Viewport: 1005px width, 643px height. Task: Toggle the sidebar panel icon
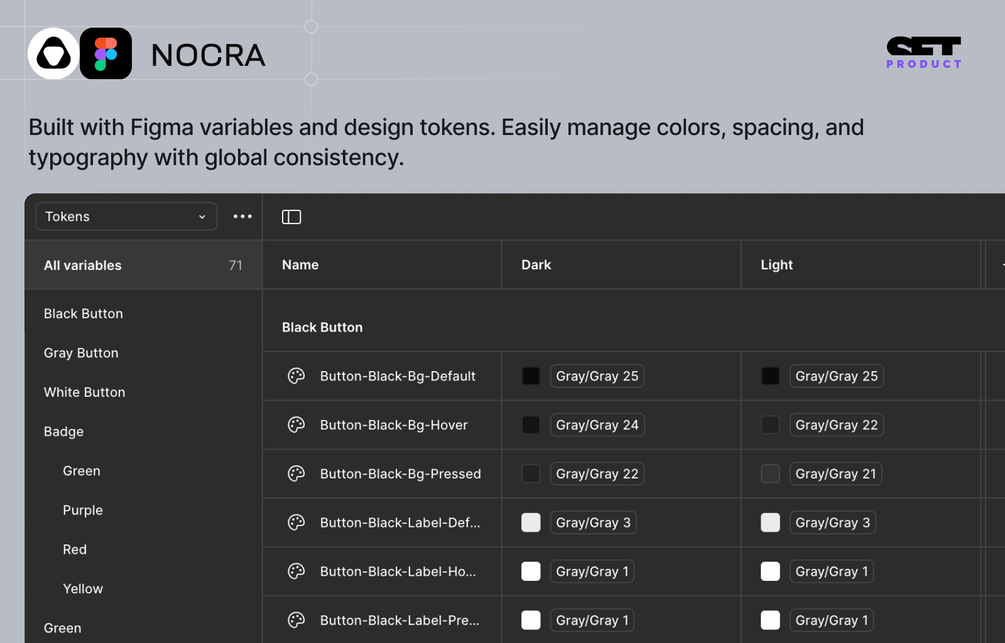coord(291,217)
